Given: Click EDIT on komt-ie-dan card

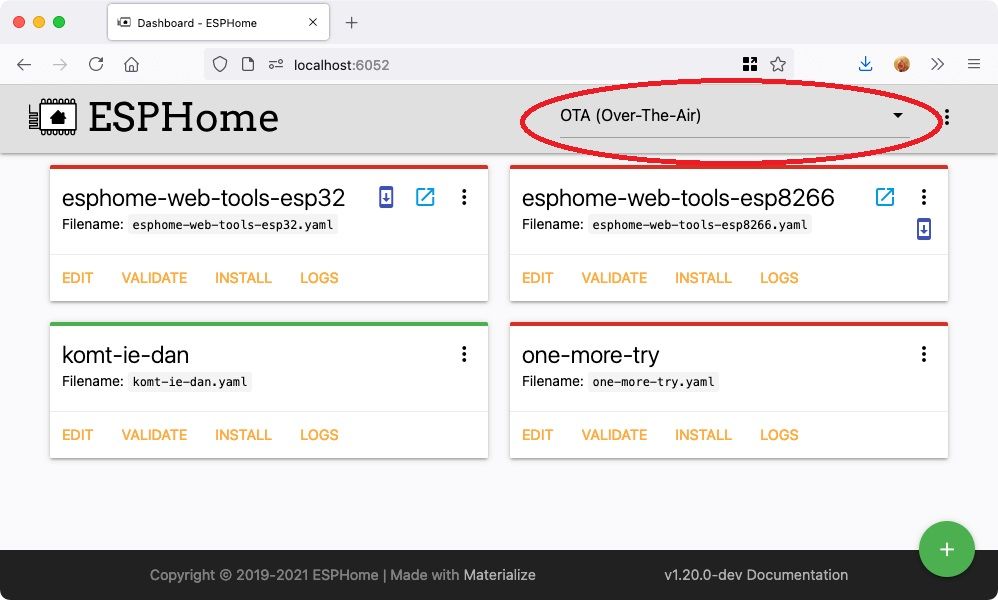Looking at the screenshot, I should (x=78, y=435).
